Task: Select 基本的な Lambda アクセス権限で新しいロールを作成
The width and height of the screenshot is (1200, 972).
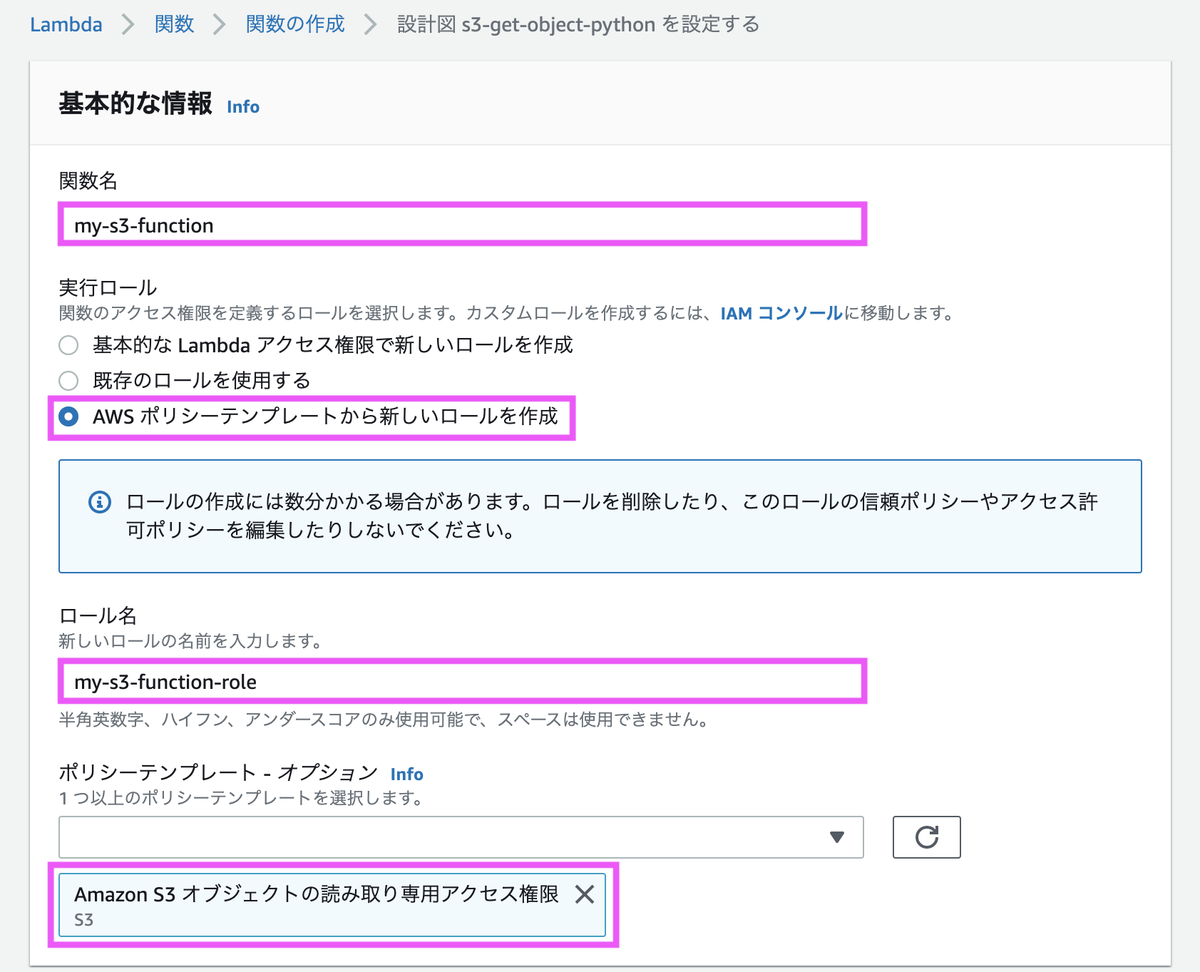Action: [67, 345]
